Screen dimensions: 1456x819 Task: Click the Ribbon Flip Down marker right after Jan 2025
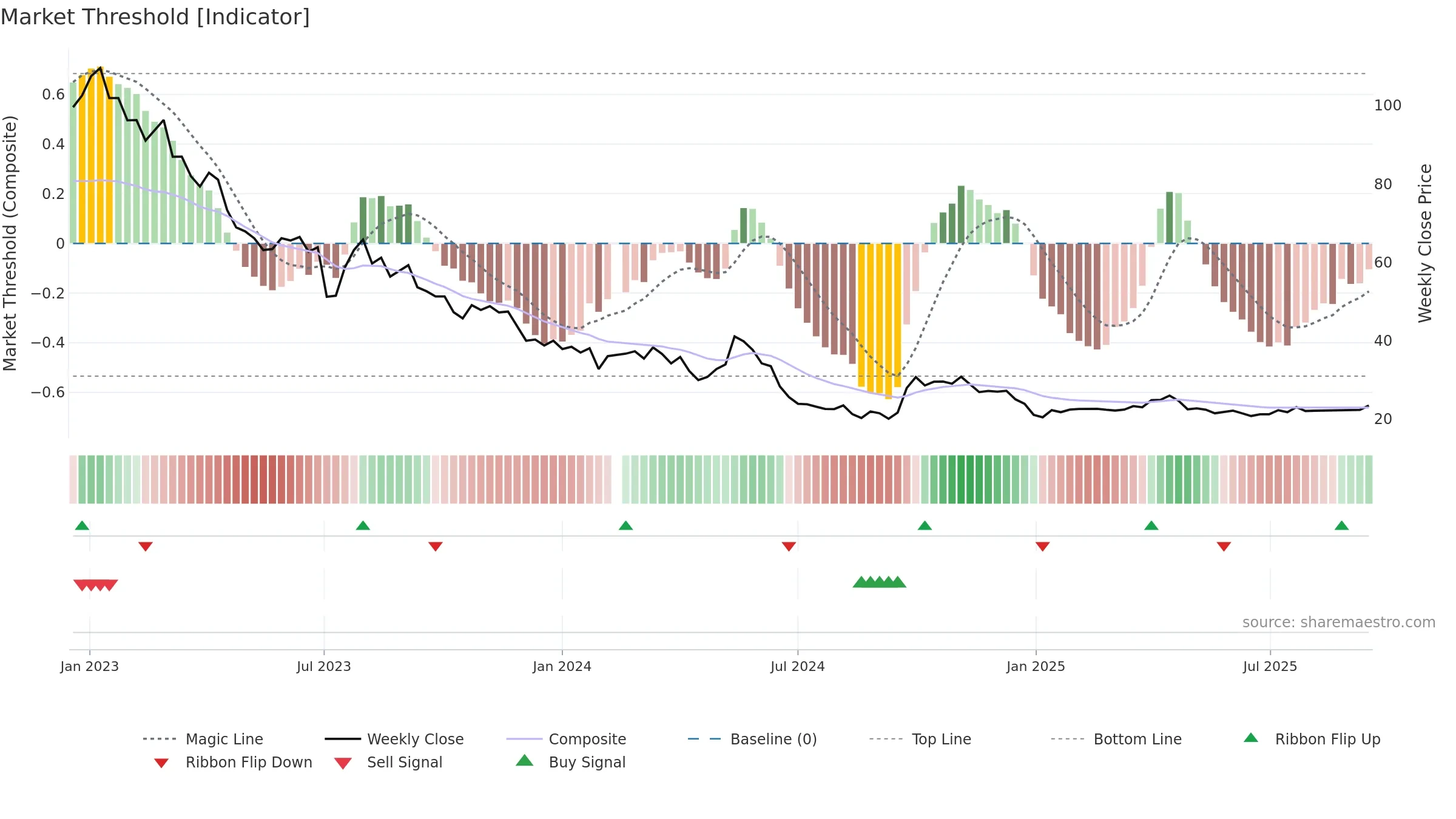[x=1043, y=547]
